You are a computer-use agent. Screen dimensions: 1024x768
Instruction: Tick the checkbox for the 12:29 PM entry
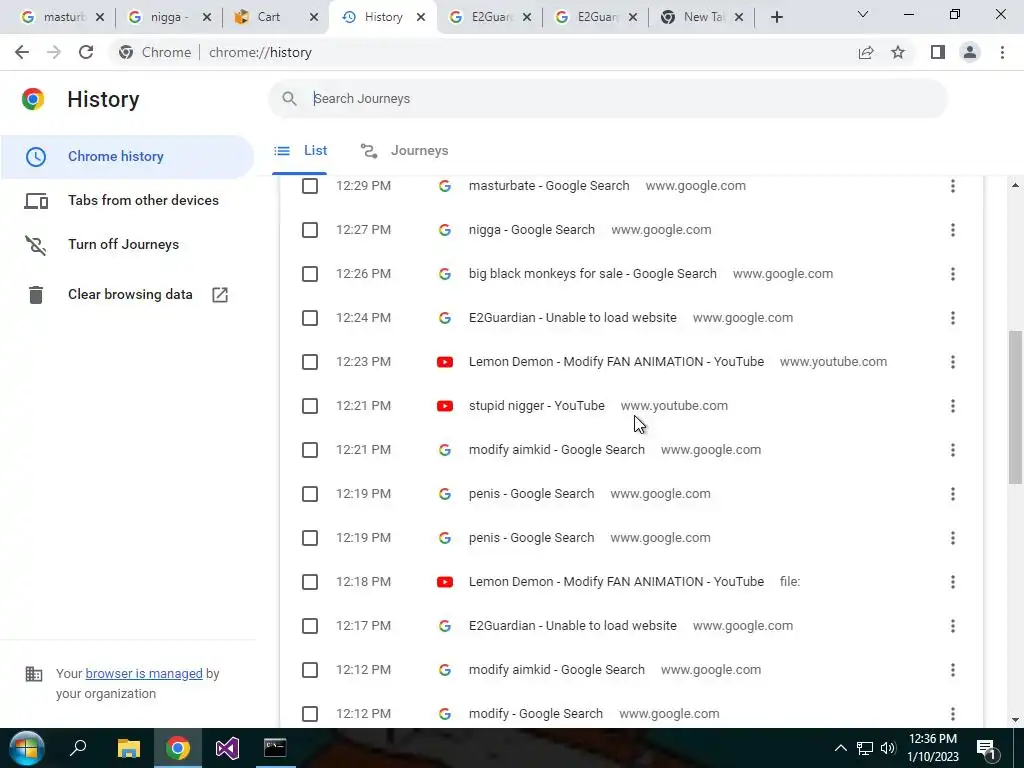point(310,186)
